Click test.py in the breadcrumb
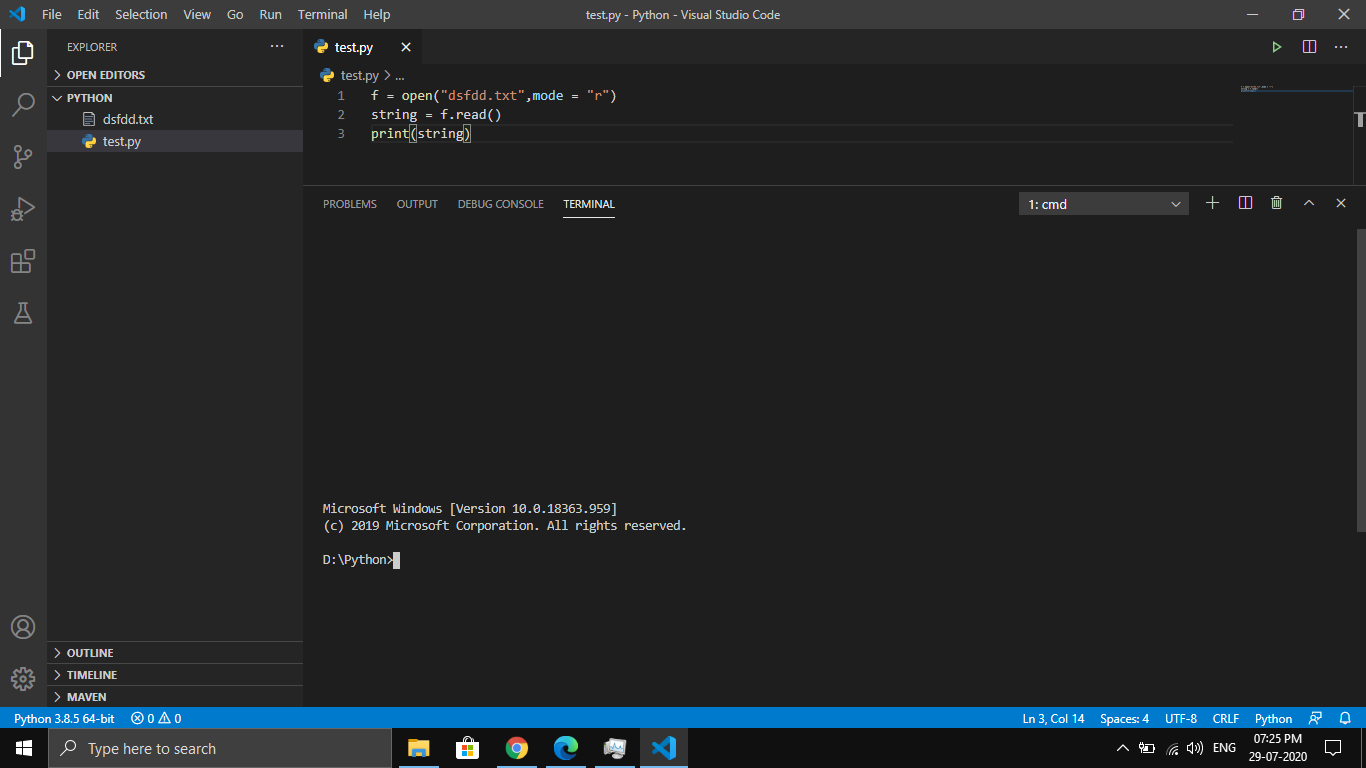Image resolution: width=1366 pixels, height=768 pixels. click(359, 75)
